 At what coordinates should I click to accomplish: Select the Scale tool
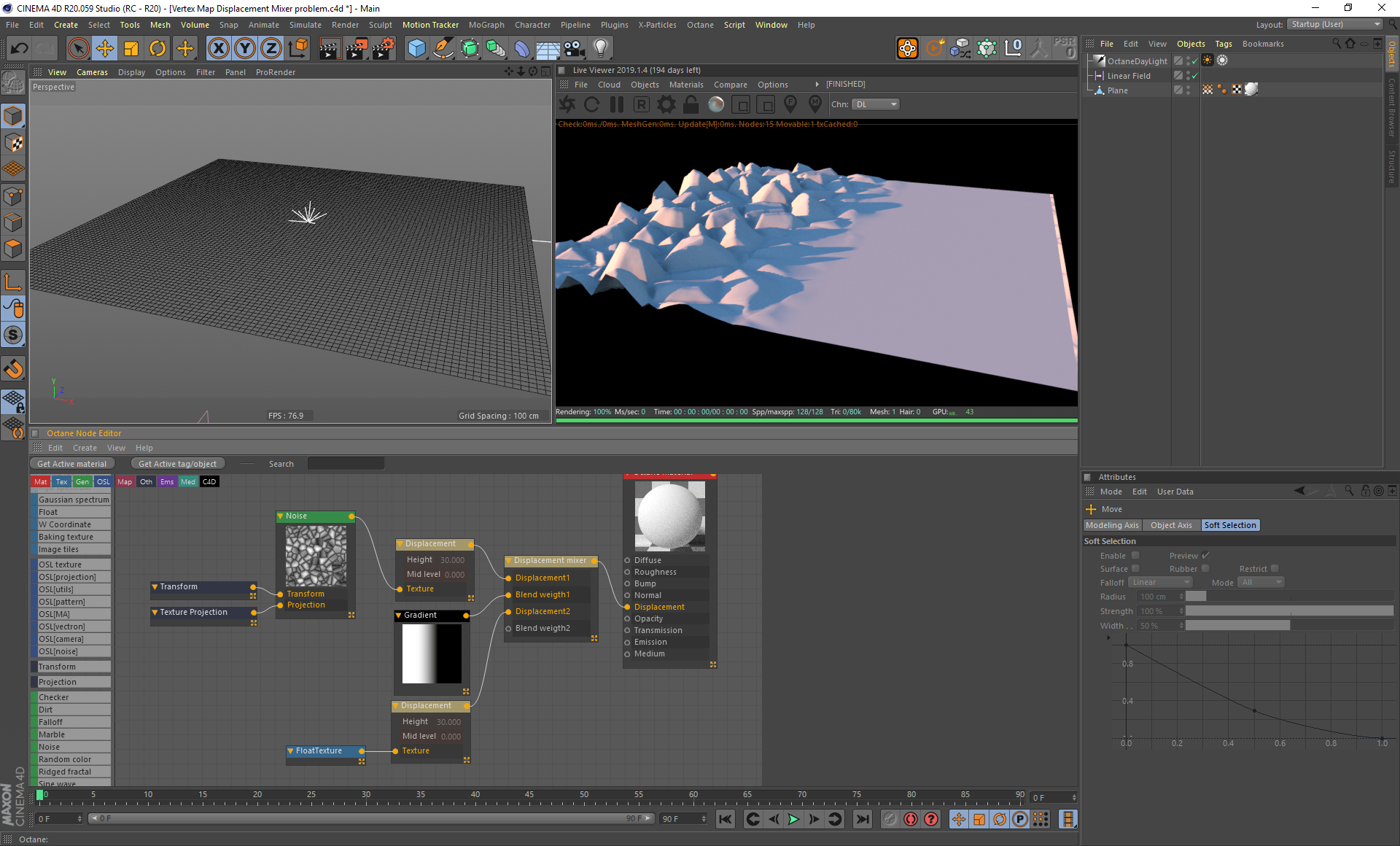tap(131, 49)
